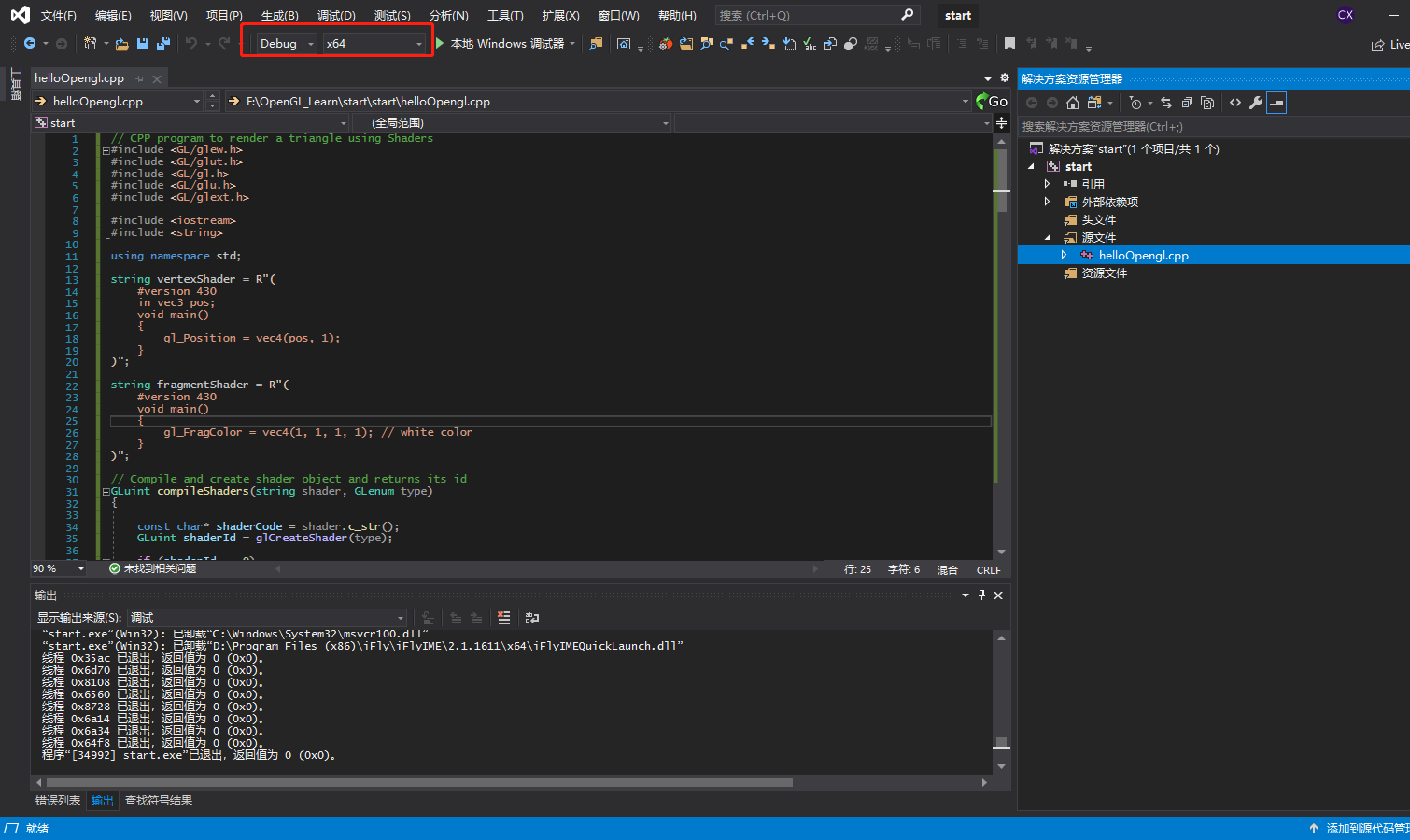
Task: Toggle the Output panel auto-hide pin
Action: coord(981,595)
